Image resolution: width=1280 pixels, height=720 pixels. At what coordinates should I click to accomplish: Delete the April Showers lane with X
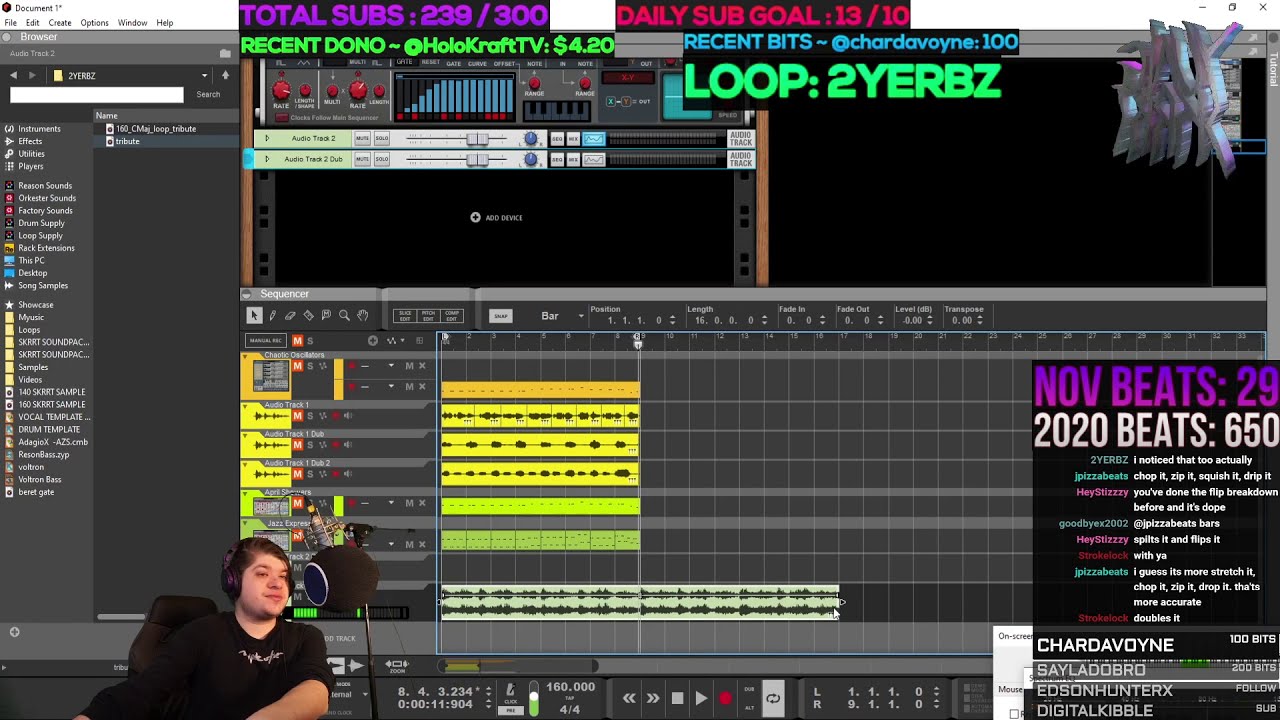[x=422, y=503]
